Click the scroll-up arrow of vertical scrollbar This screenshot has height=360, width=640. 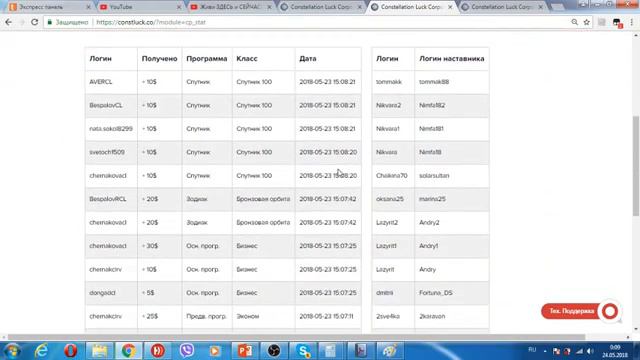click(636, 36)
